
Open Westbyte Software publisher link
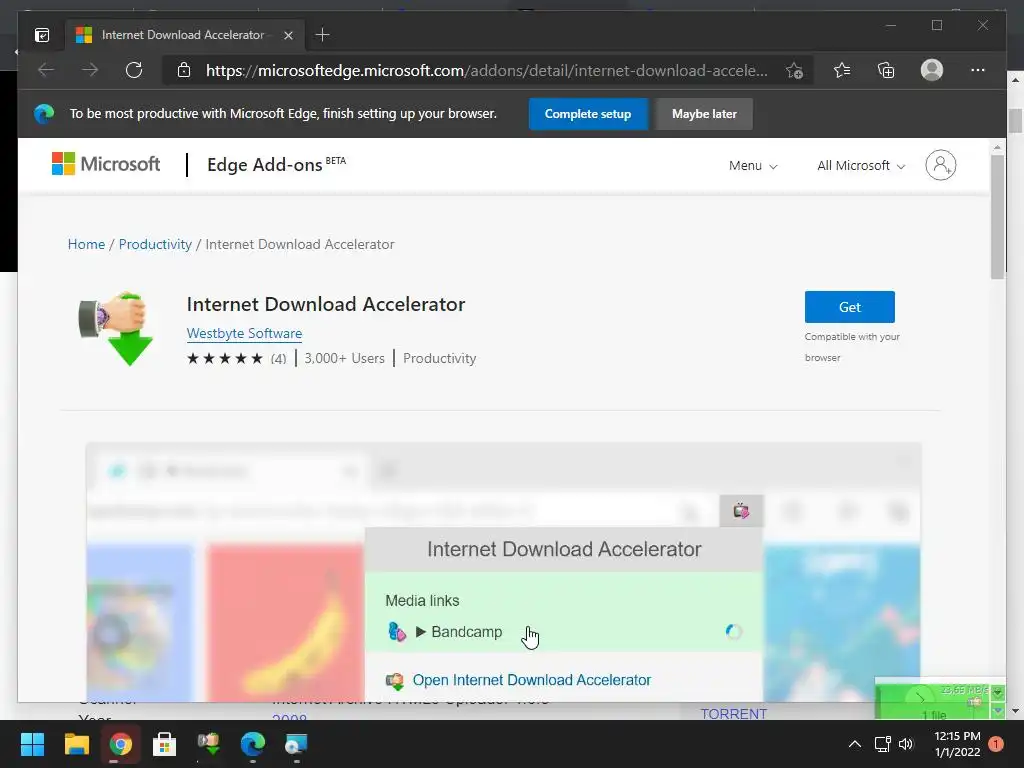click(244, 333)
